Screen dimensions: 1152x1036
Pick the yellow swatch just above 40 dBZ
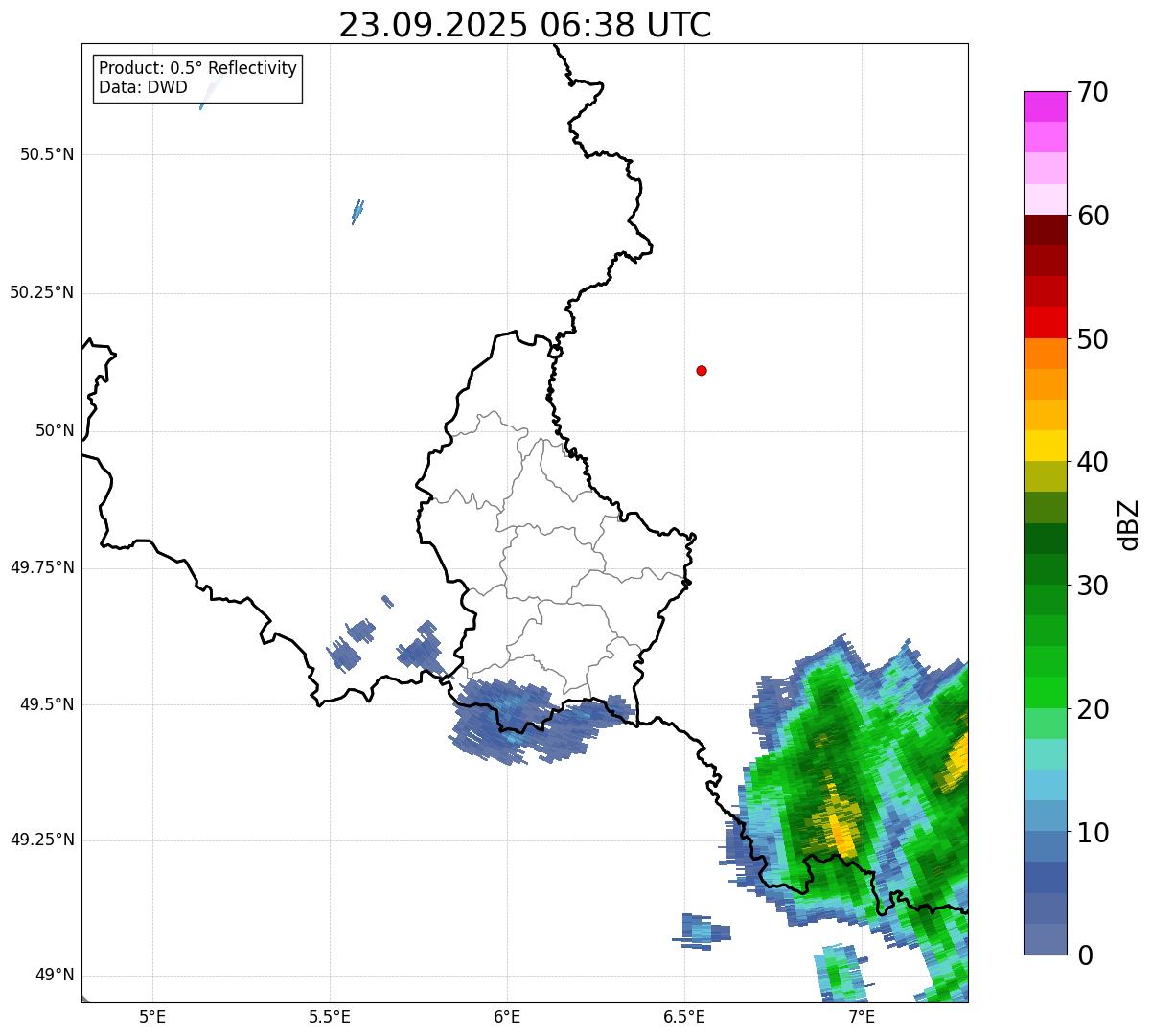[x=1045, y=446]
